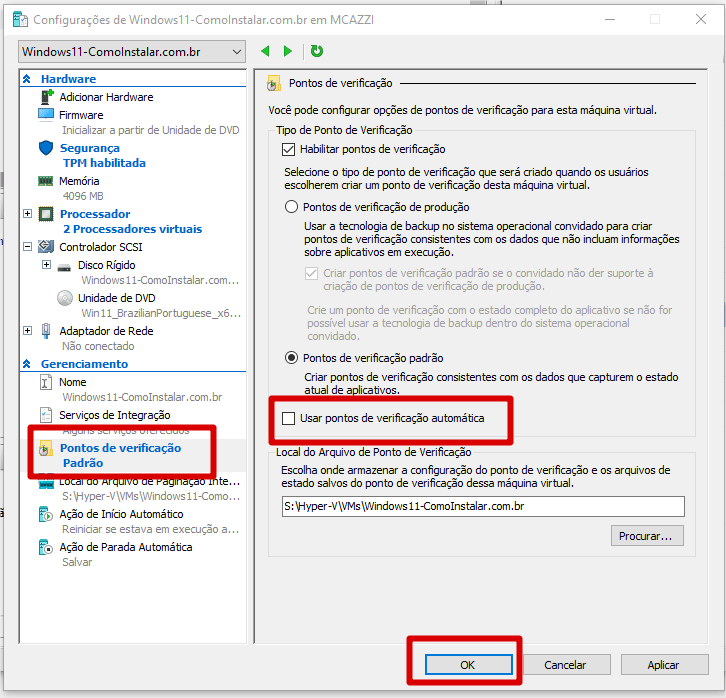This screenshot has height=698, width=726.
Task: Collapse the Hardware section header
Action: tap(27, 79)
